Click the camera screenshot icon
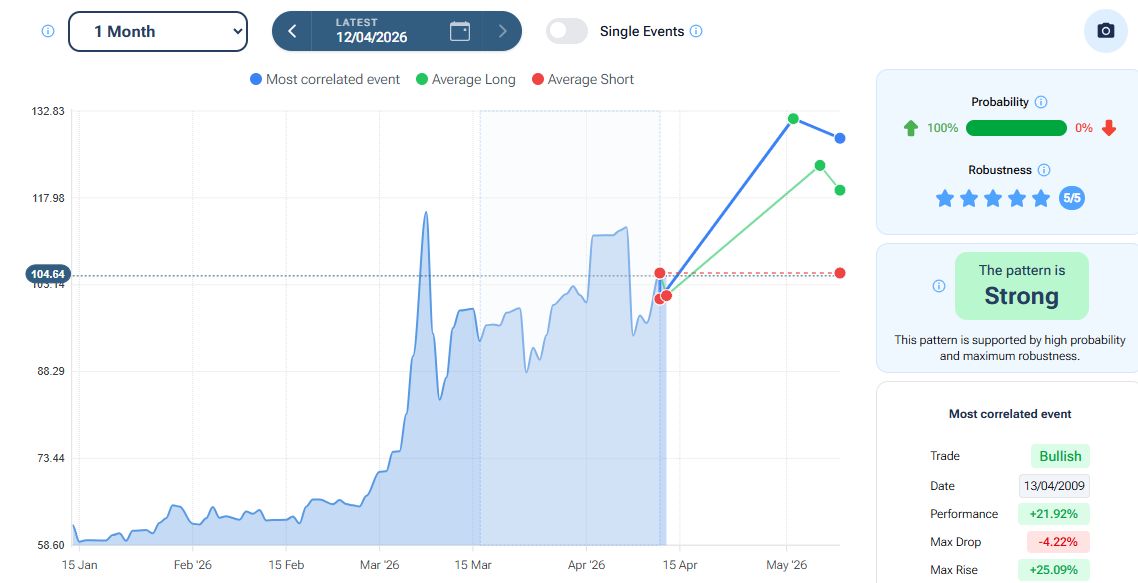This screenshot has height=583, width=1138. point(1105,31)
